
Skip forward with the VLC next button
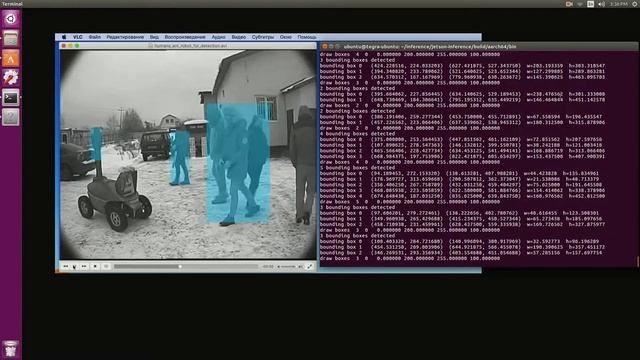pos(84,267)
